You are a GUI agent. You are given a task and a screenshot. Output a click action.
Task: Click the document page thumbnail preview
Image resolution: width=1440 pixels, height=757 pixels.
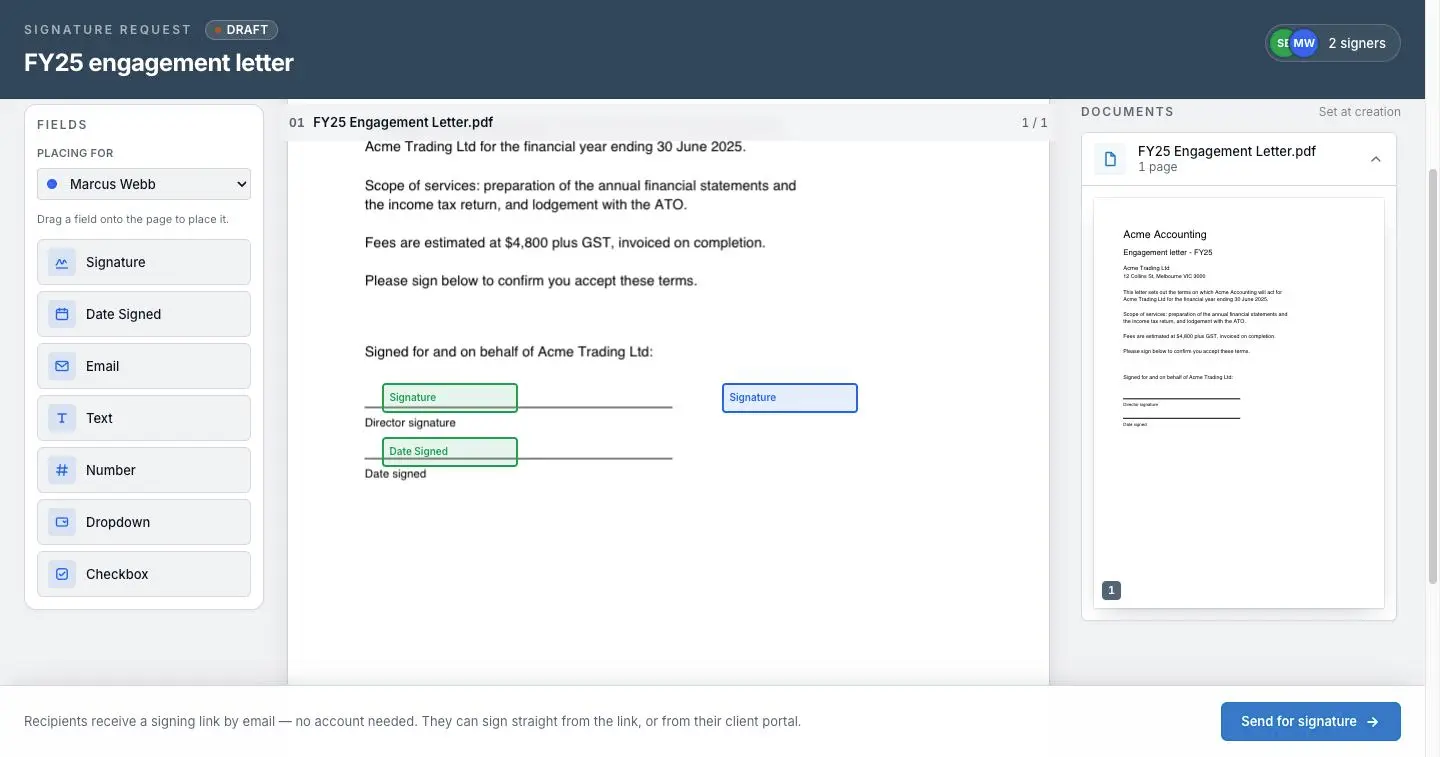coord(1239,403)
